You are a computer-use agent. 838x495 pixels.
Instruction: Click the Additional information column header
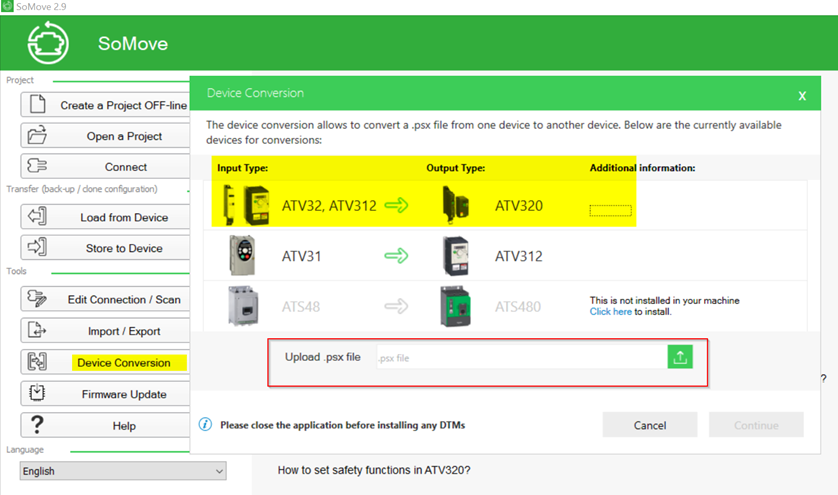pyautogui.click(x=642, y=168)
